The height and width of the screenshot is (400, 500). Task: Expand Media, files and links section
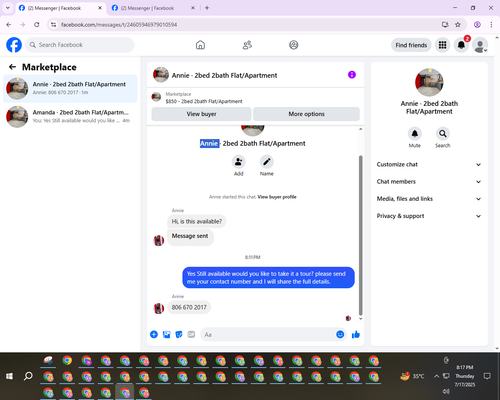(429, 199)
